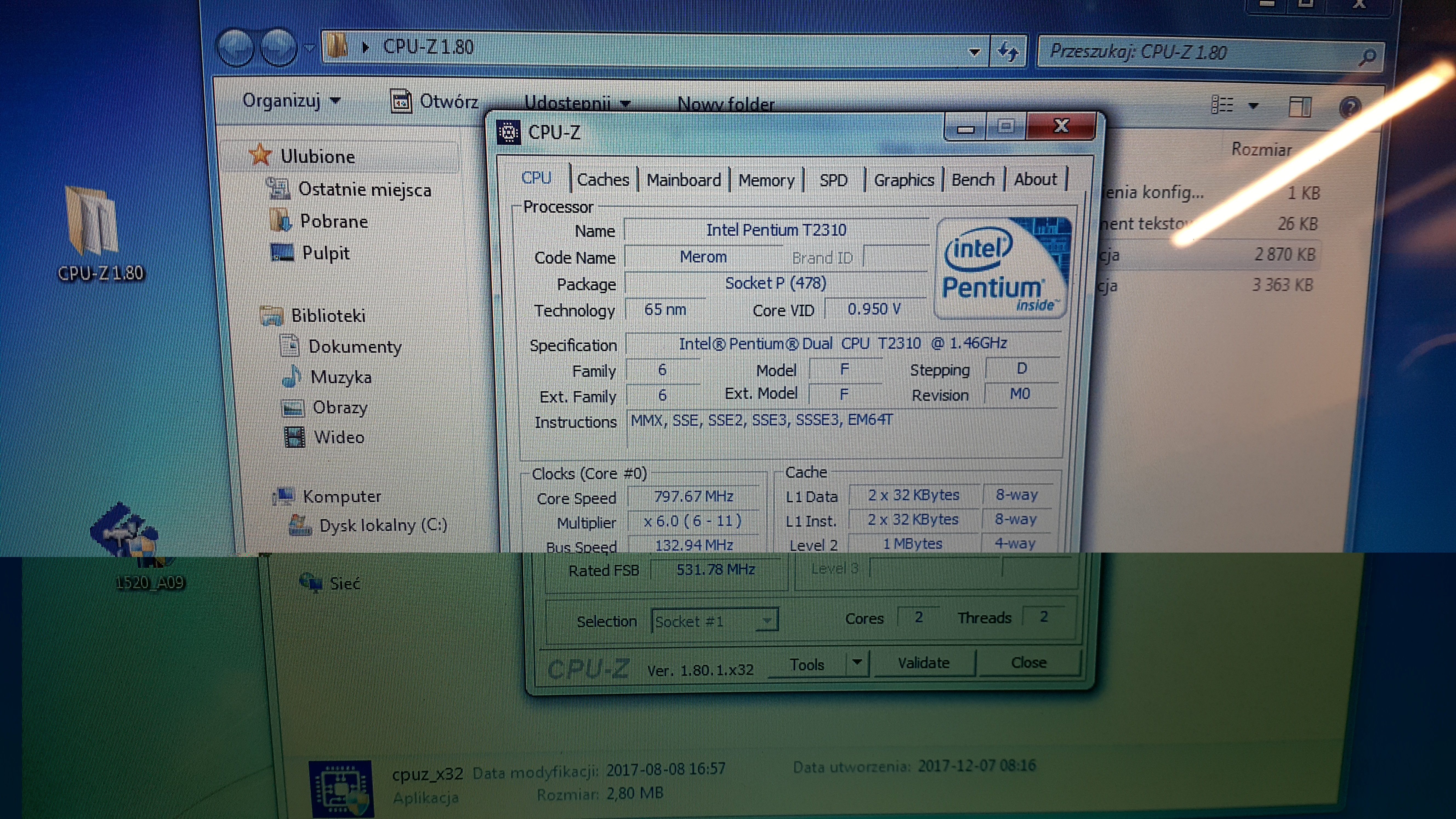
Task: Select Biblioteki in the navigation tree
Action: [328, 316]
